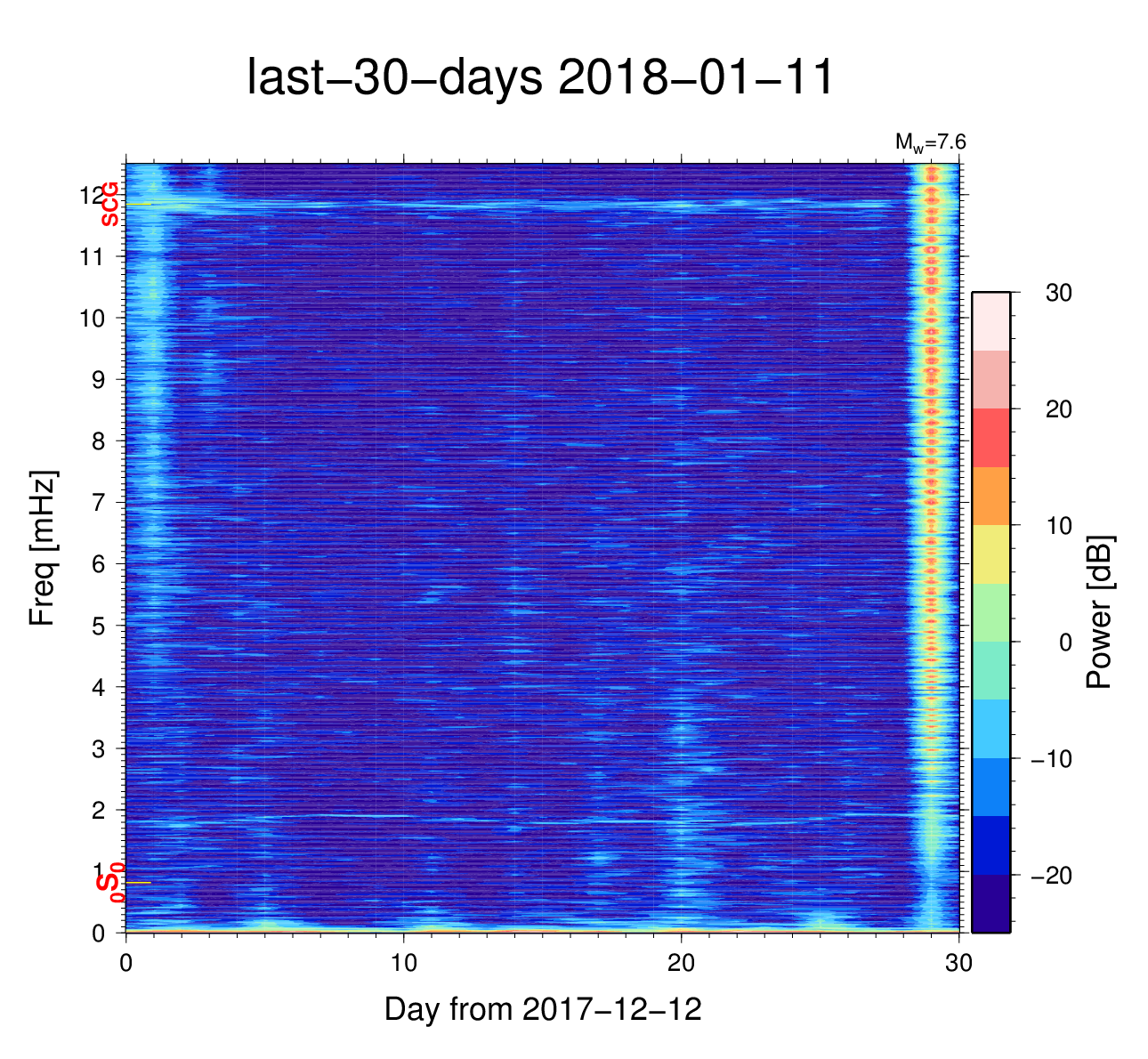
Task: Select the plot title last-30-days 2018-01-11
Action: 540,78
